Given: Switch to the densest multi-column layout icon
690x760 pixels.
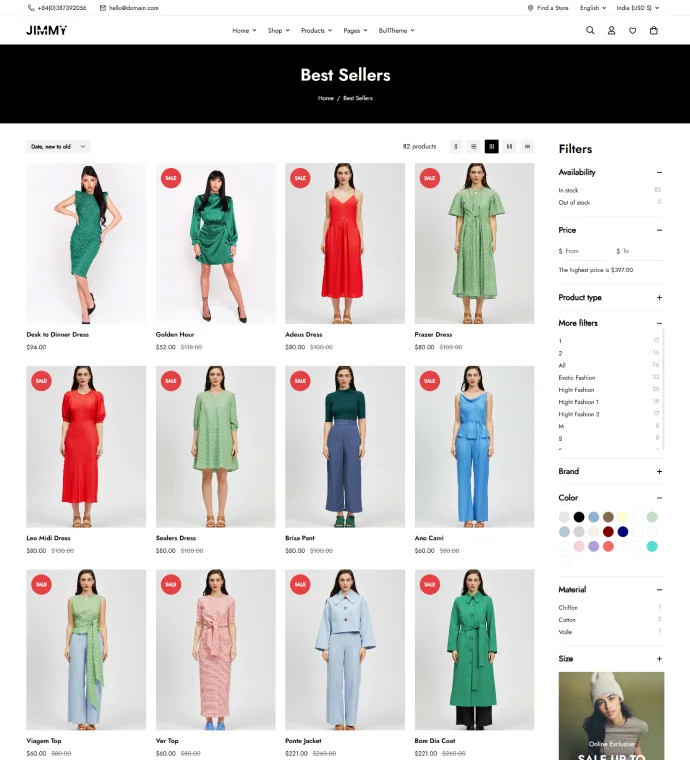Looking at the screenshot, I should [527, 146].
